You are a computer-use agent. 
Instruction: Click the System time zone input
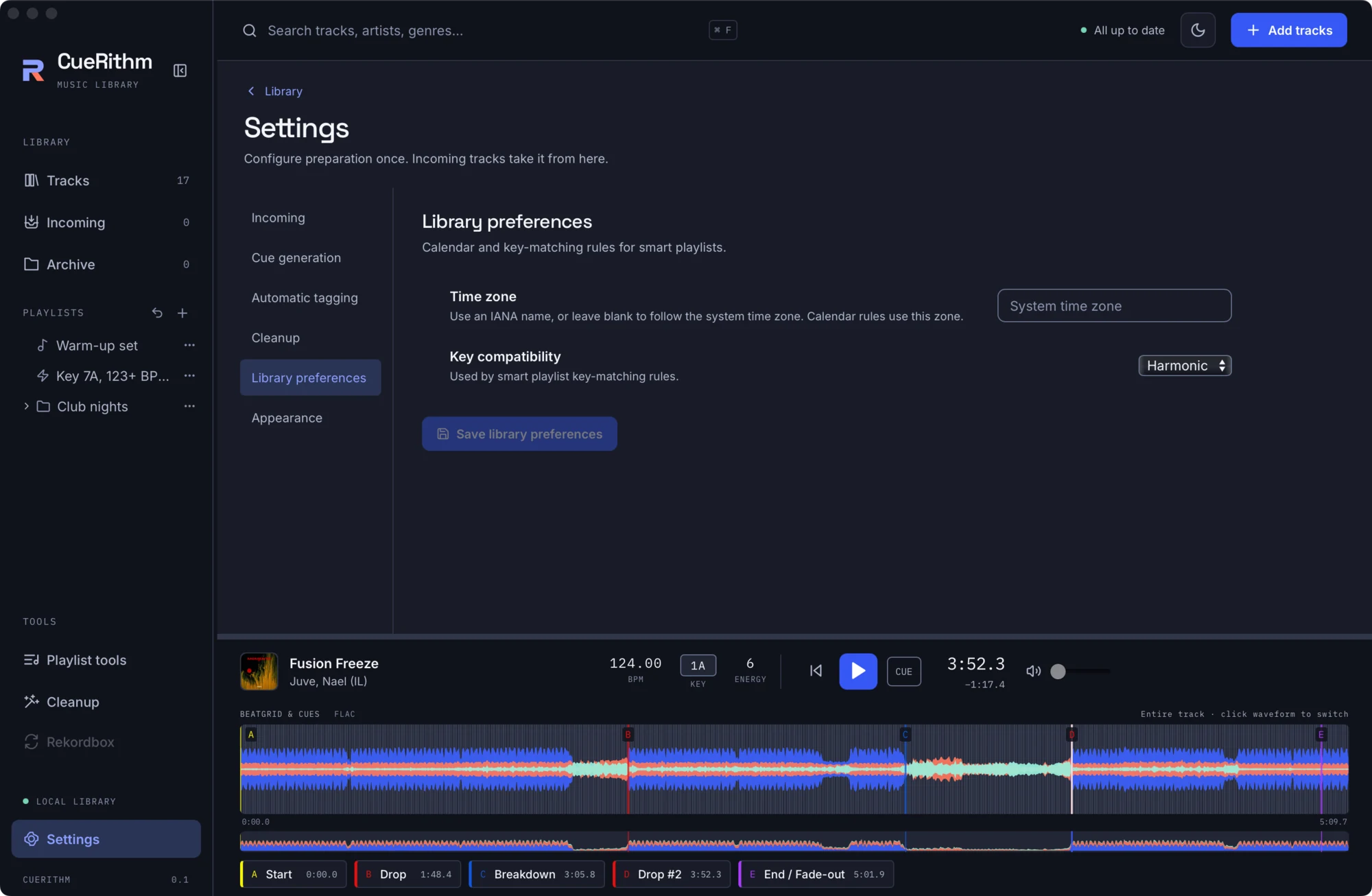point(1114,306)
